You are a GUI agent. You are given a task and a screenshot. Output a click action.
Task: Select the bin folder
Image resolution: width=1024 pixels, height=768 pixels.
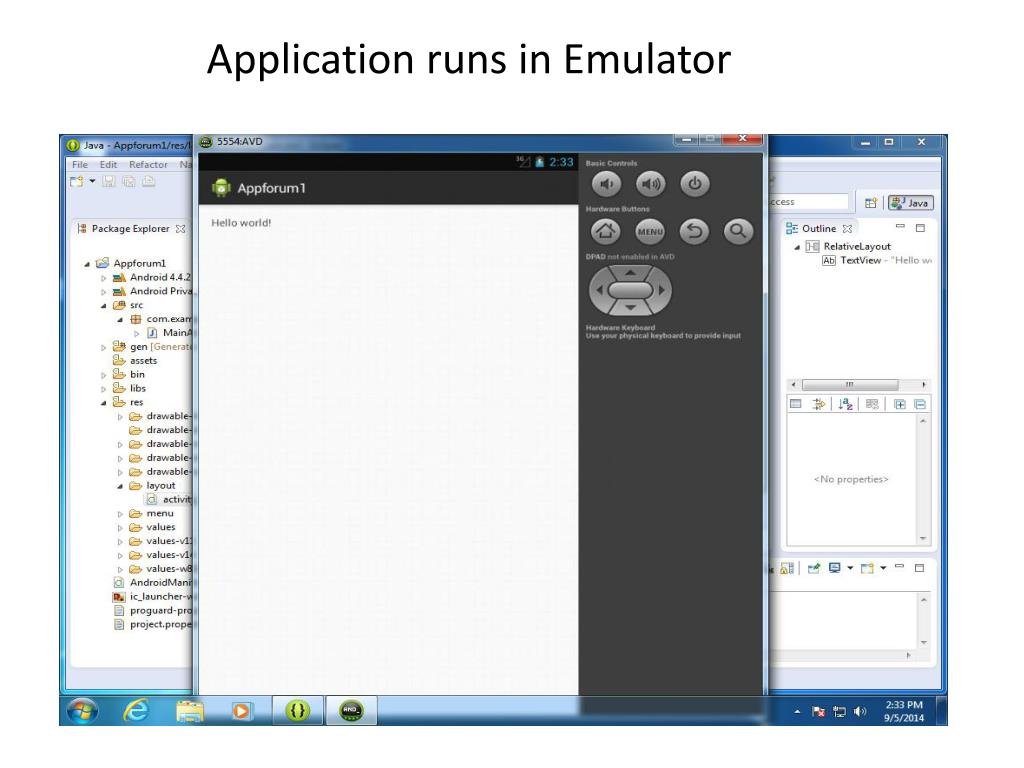tap(129, 374)
